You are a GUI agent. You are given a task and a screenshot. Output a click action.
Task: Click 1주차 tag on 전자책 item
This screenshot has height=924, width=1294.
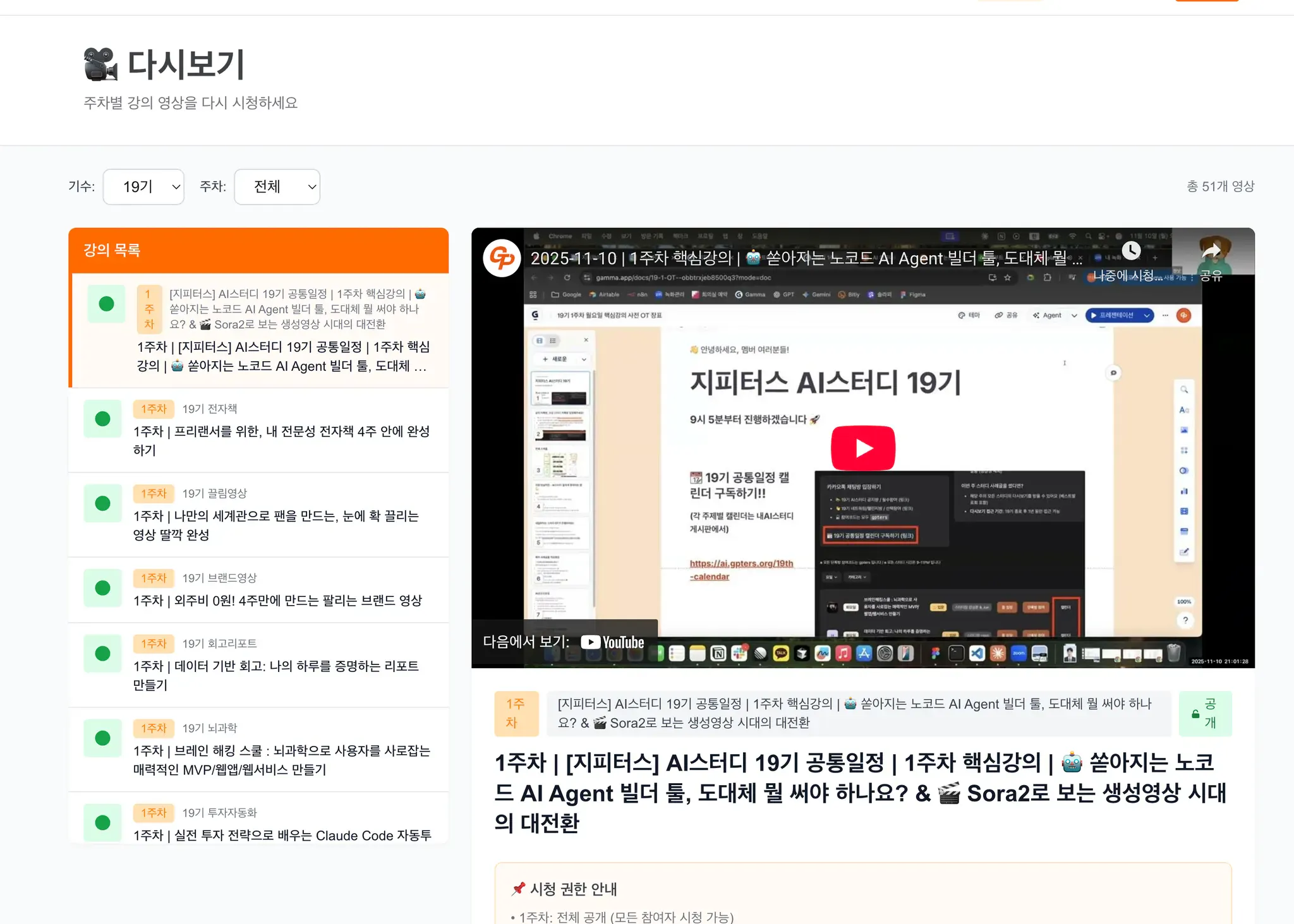coord(154,409)
